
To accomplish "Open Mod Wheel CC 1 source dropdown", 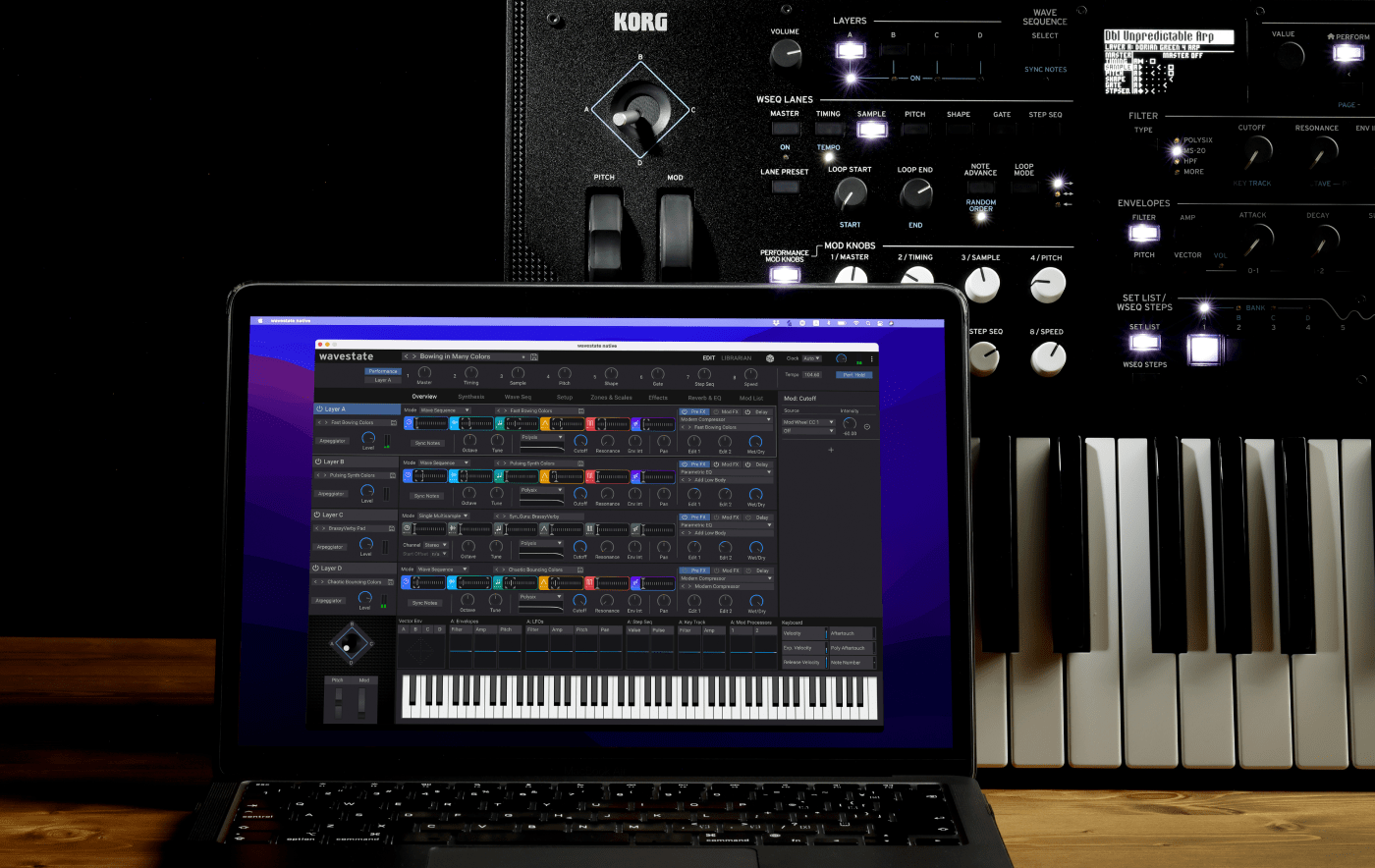I will tap(808, 422).
